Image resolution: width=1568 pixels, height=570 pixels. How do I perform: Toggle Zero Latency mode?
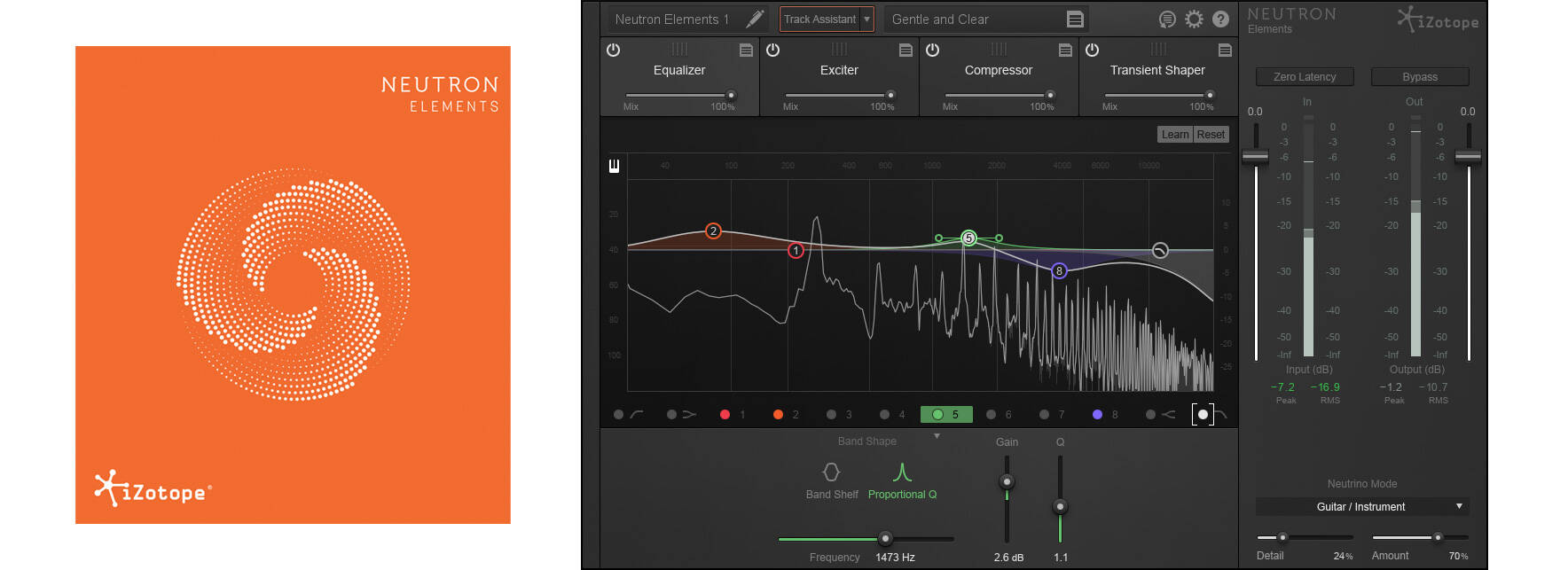click(1305, 77)
